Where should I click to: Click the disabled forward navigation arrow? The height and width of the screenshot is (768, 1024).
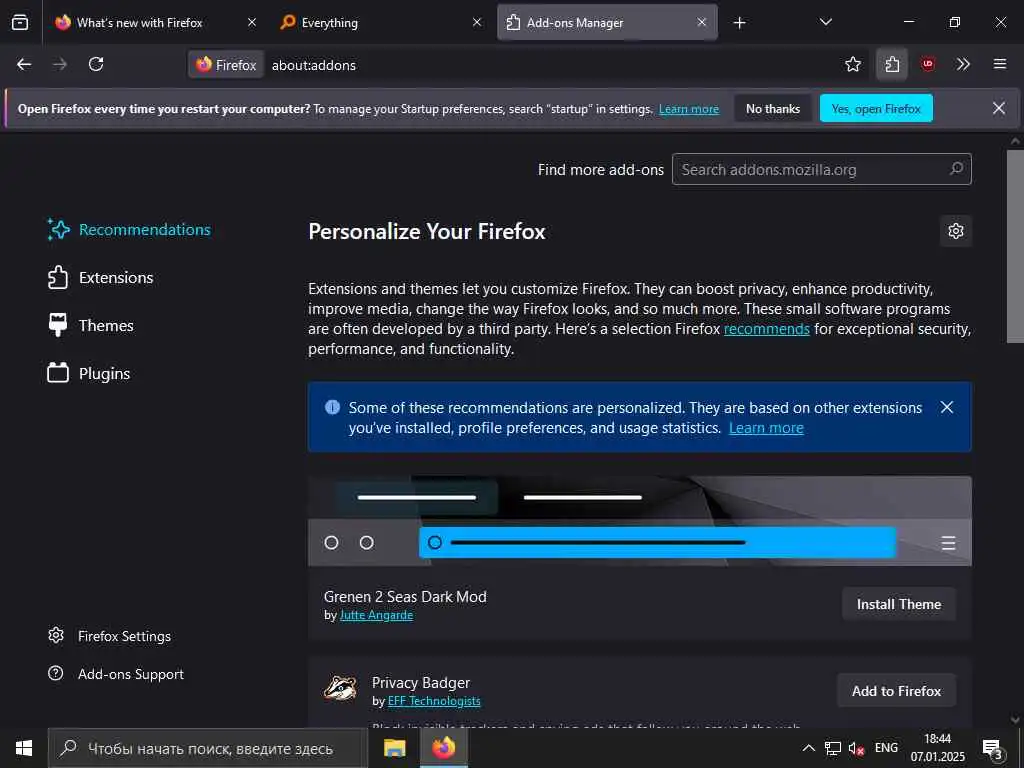coord(60,64)
